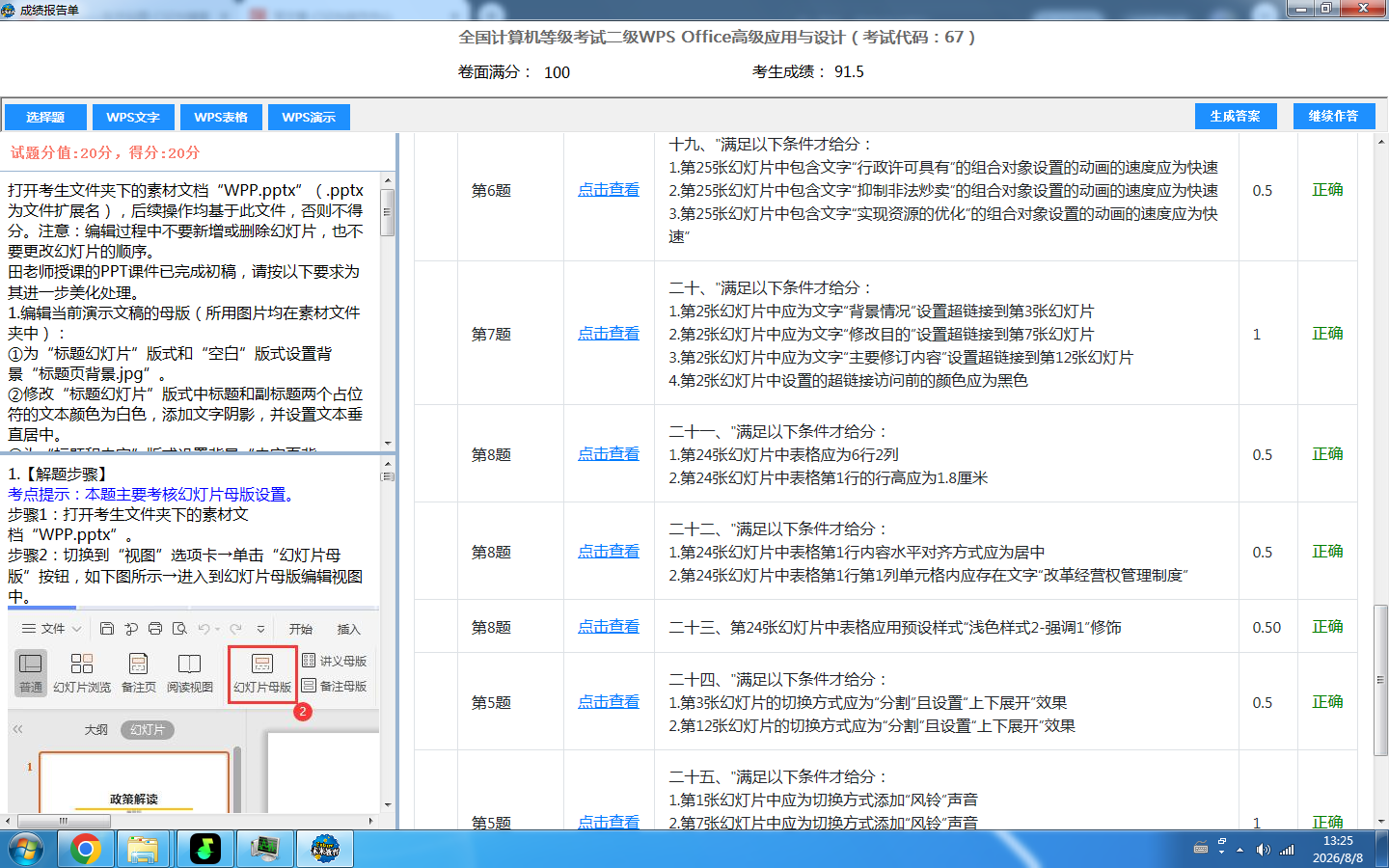The width and height of the screenshot is (1389, 868).
Task: Go to the WPS演示 tab
Action: pyautogui.click(x=309, y=117)
